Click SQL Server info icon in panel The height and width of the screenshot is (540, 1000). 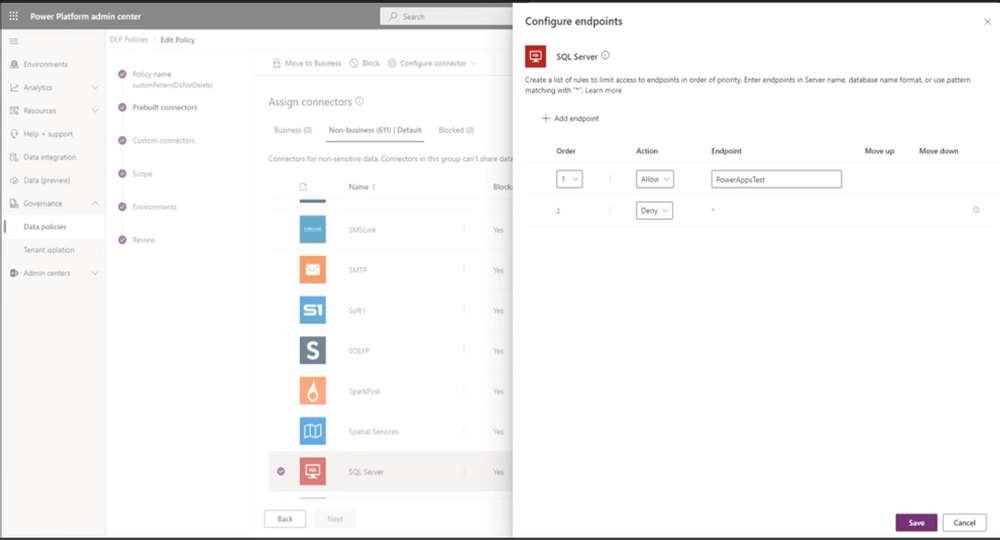click(605, 55)
